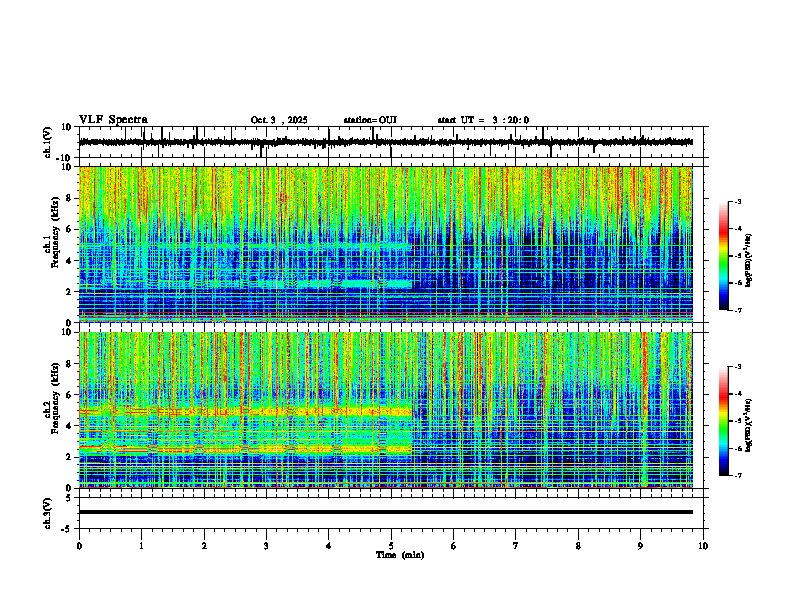
Task: Click time axis tick label "7"
Action: tap(516, 546)
